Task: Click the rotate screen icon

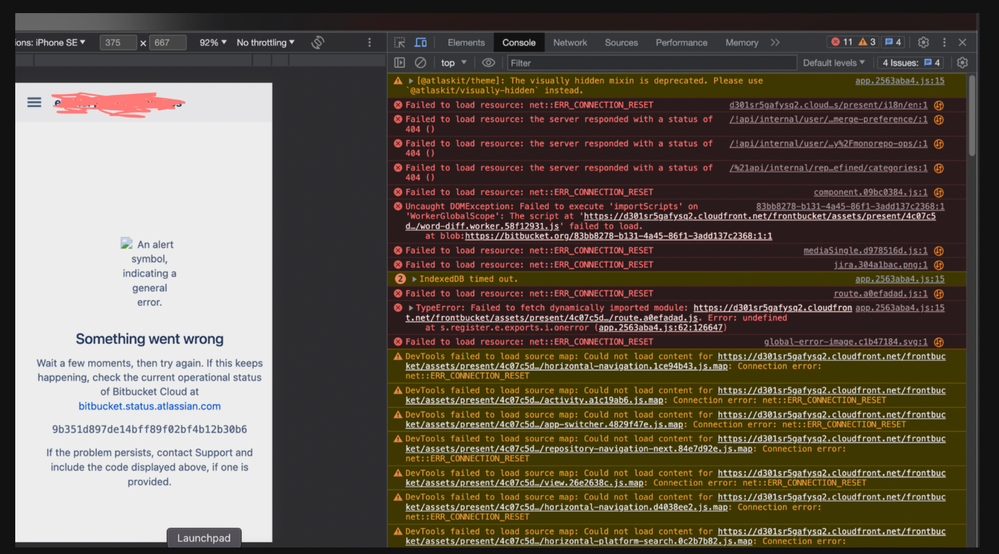Action: pos(317,43)
